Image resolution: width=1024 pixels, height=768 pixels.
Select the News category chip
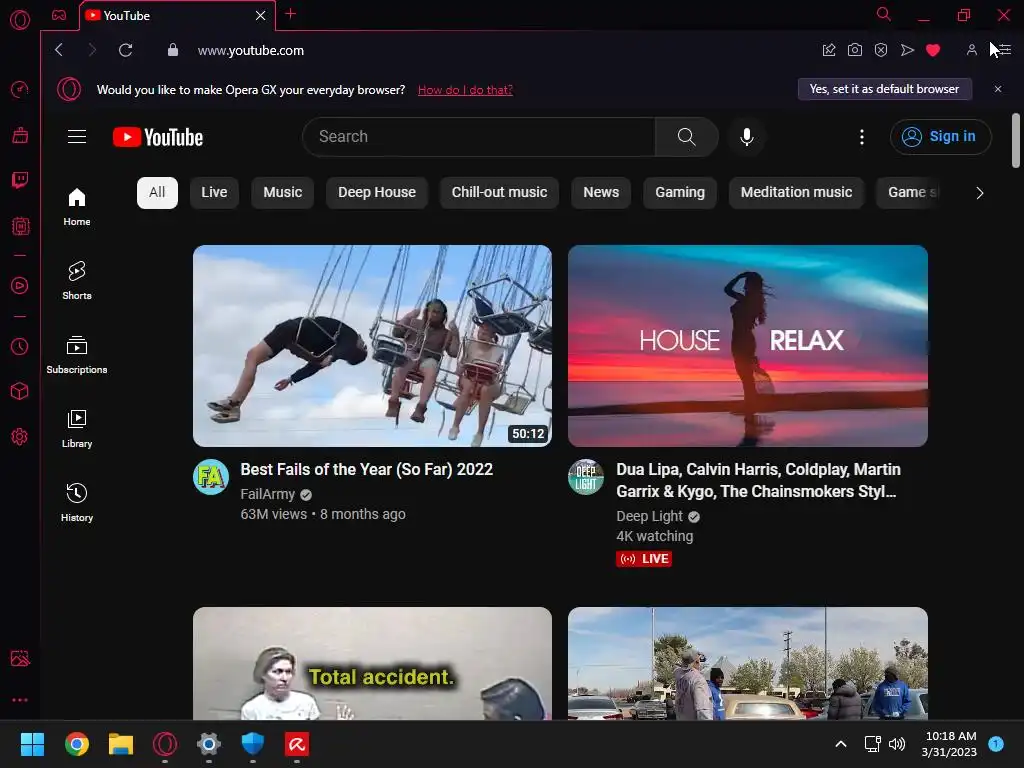(x=601, y=193)
